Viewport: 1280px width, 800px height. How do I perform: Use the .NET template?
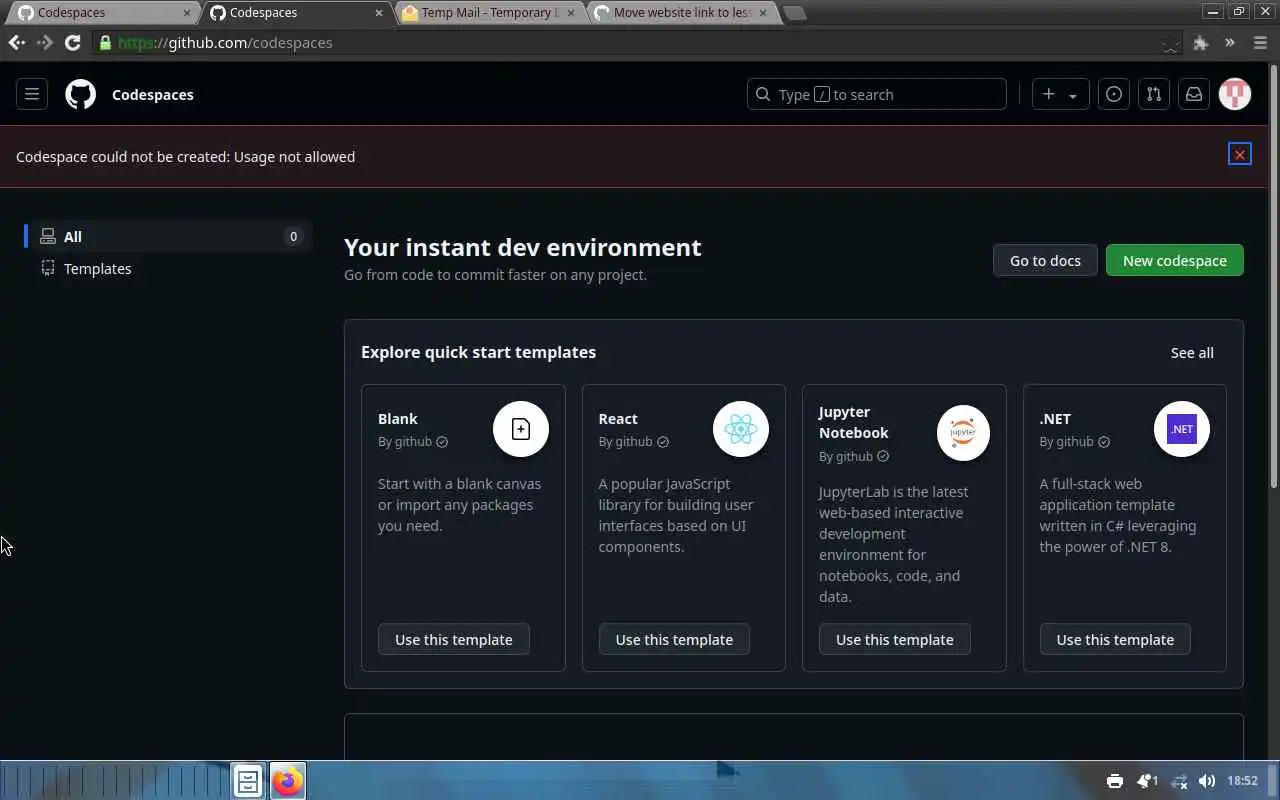tap(1115, 639)
